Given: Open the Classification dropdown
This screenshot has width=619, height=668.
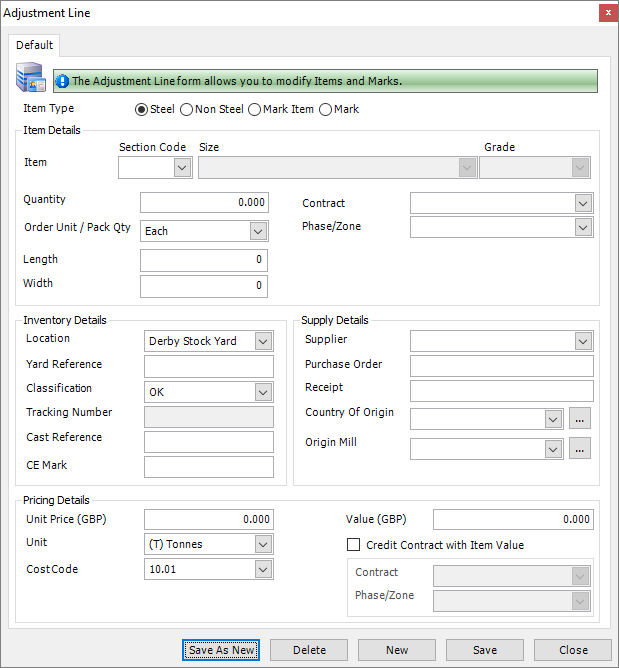Looking at the screenshot, I should tap(260, 392).
